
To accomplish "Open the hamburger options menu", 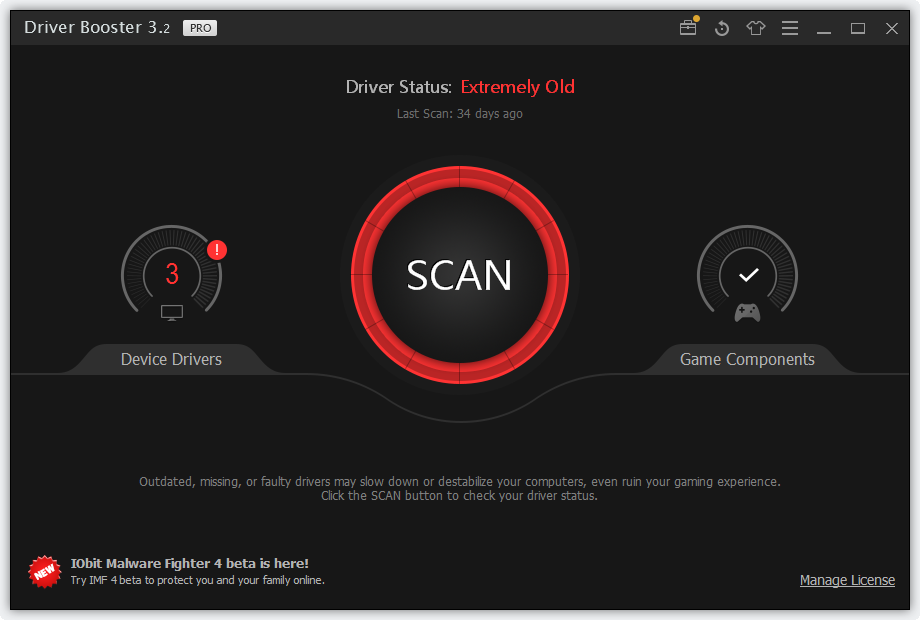I will [x=790, y=28].
